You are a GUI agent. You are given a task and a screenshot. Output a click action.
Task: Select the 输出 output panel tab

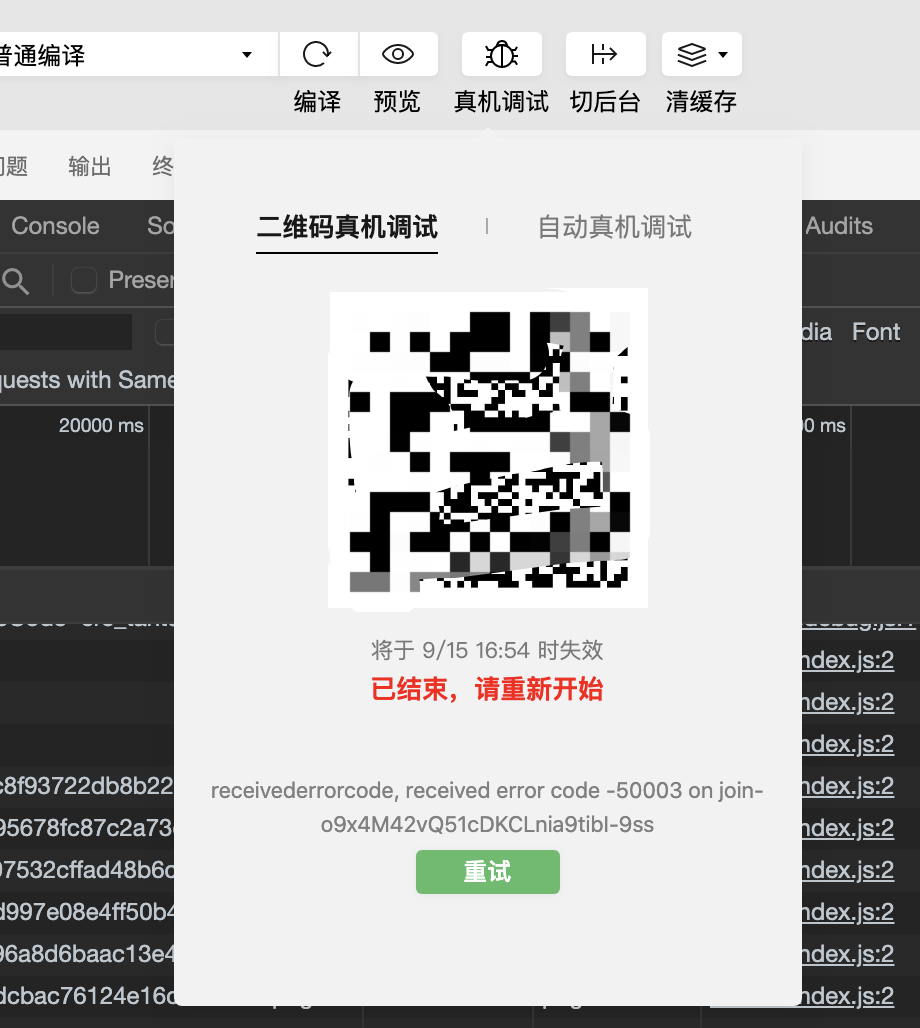(90, 167)
